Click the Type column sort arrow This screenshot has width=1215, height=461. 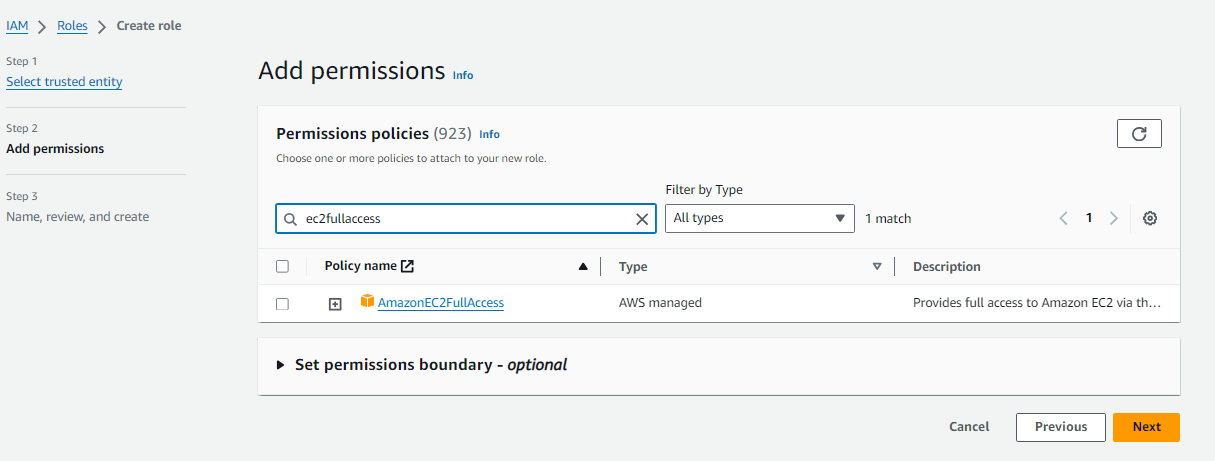(877, 266)
